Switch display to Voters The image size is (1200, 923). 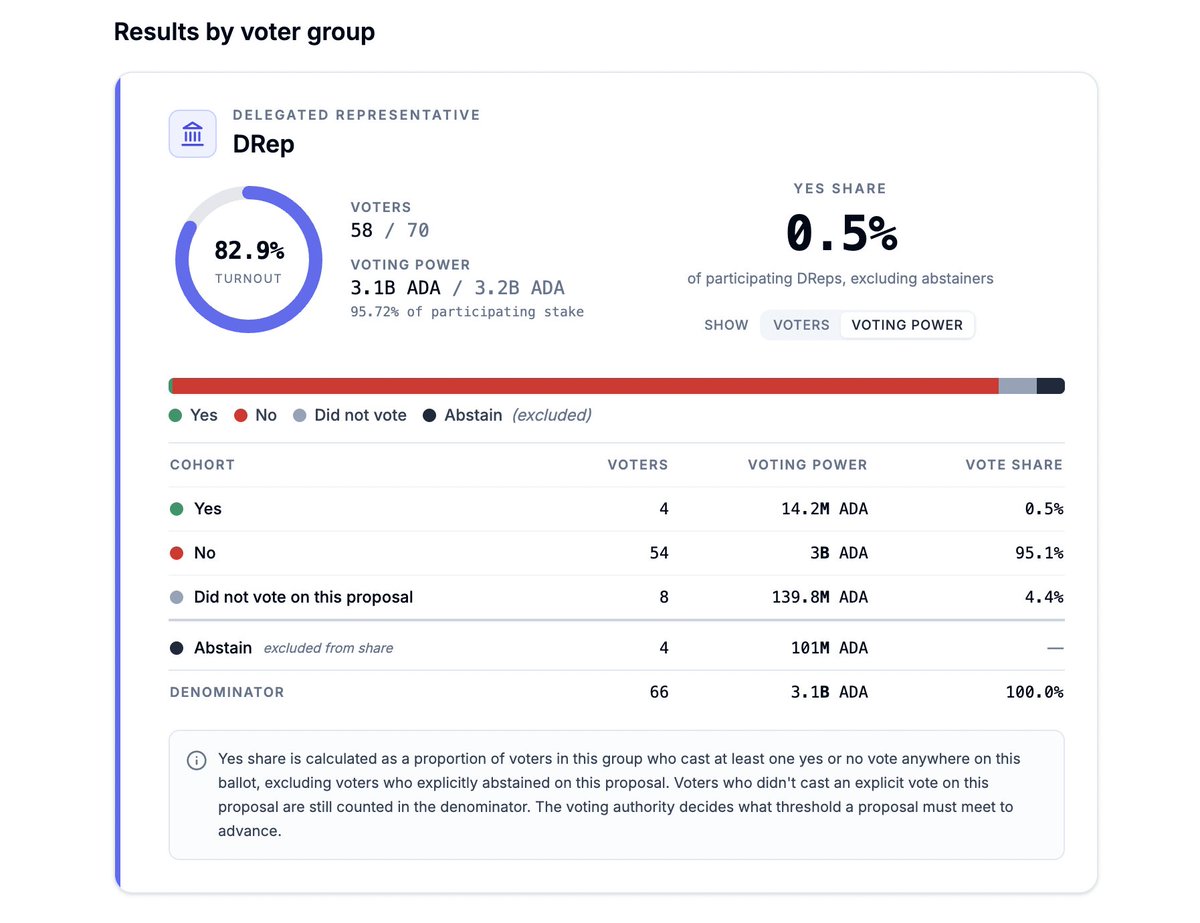click(x=801, y=325)
